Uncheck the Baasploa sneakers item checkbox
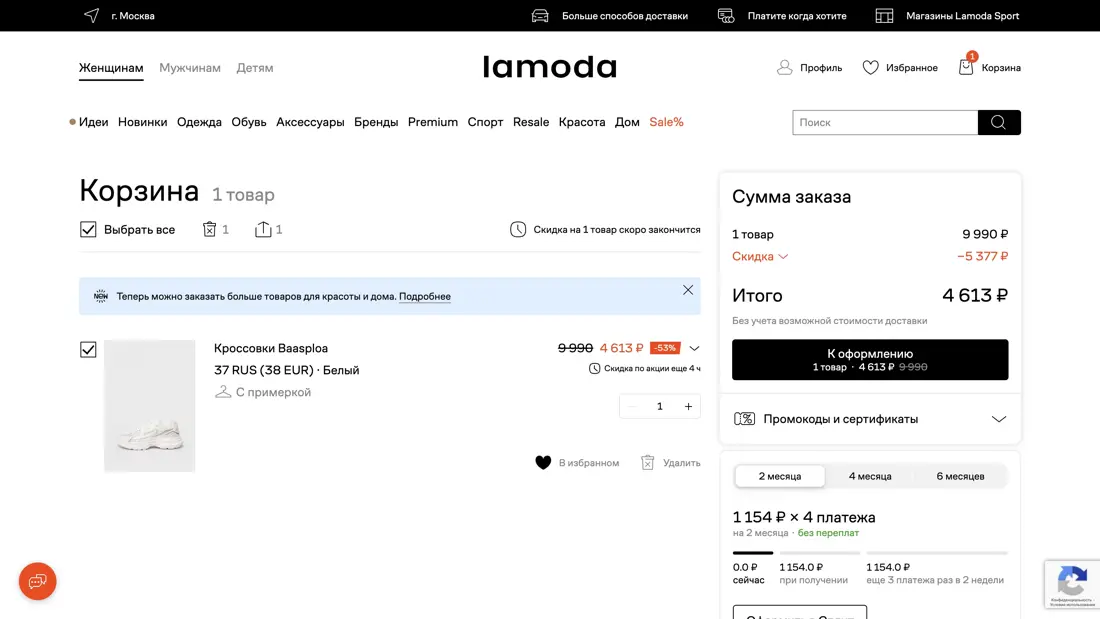 [x=88, y=349]
